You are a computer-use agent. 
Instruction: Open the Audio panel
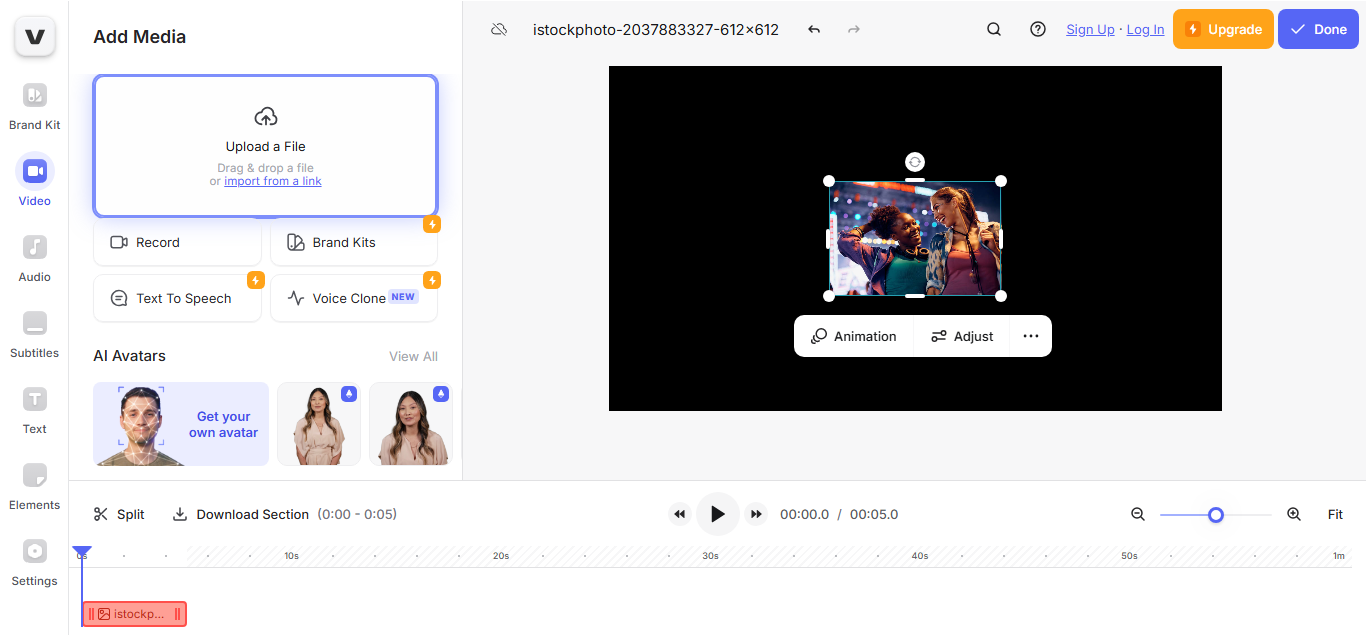pos(34,258)
